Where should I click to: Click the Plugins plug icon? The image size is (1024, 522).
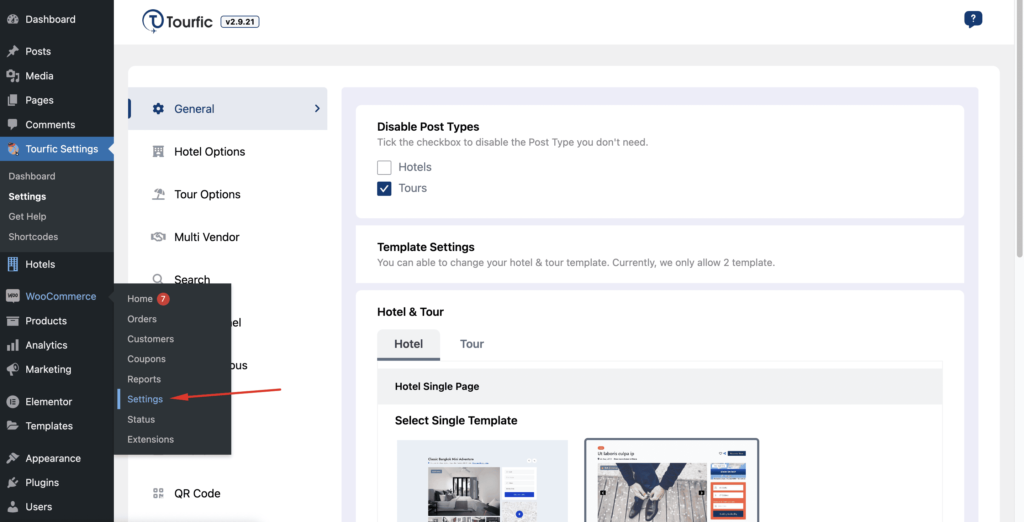pos(12,482)
